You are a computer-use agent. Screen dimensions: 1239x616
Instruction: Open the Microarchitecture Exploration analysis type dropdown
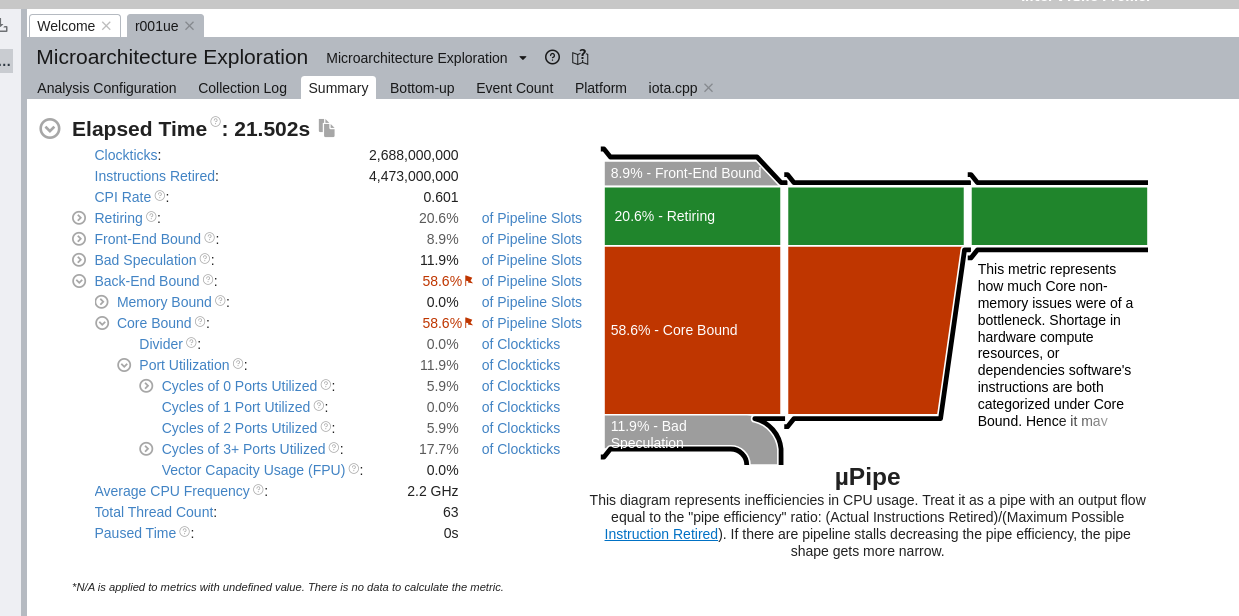tap(522, 58)
